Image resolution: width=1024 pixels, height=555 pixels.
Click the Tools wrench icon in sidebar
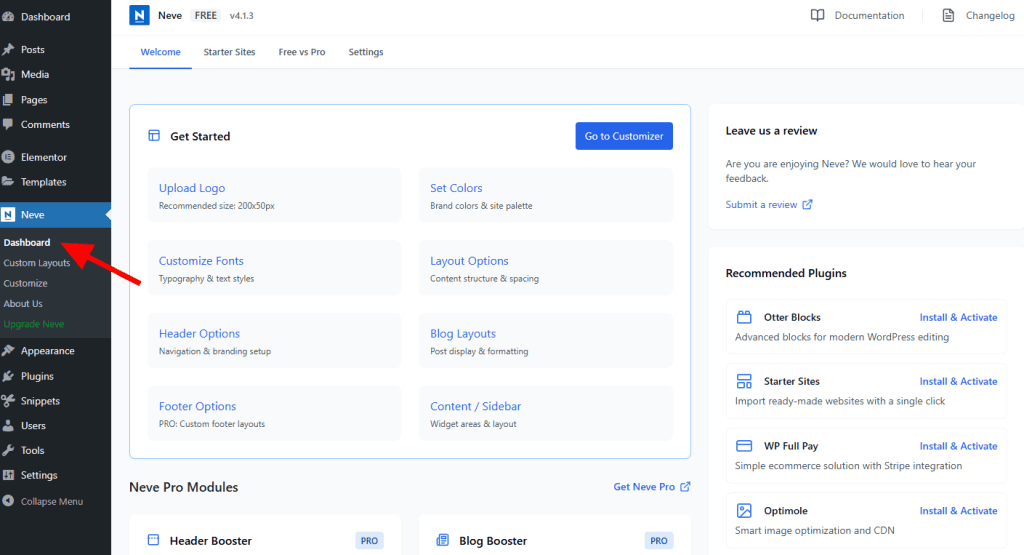[x=8, y=451]
